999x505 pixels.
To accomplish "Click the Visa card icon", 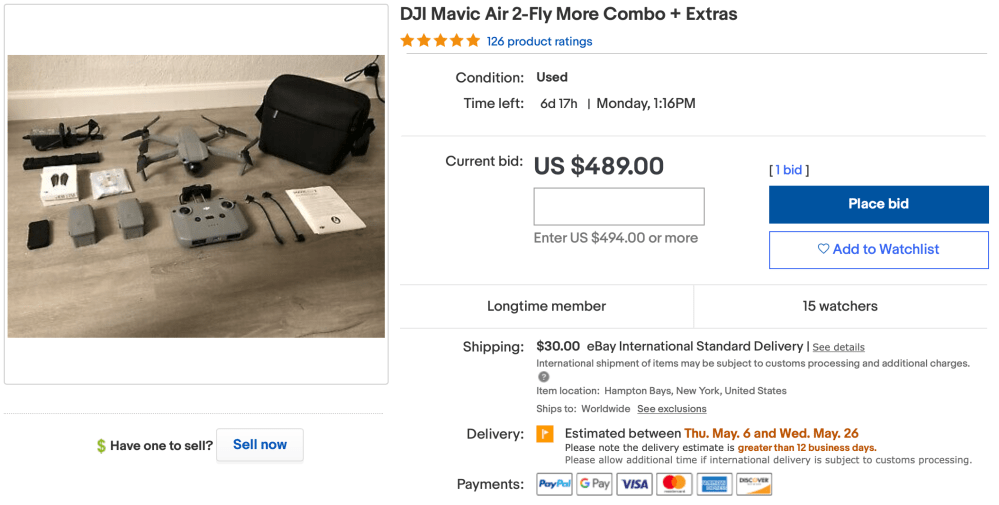I will point(635,484).
